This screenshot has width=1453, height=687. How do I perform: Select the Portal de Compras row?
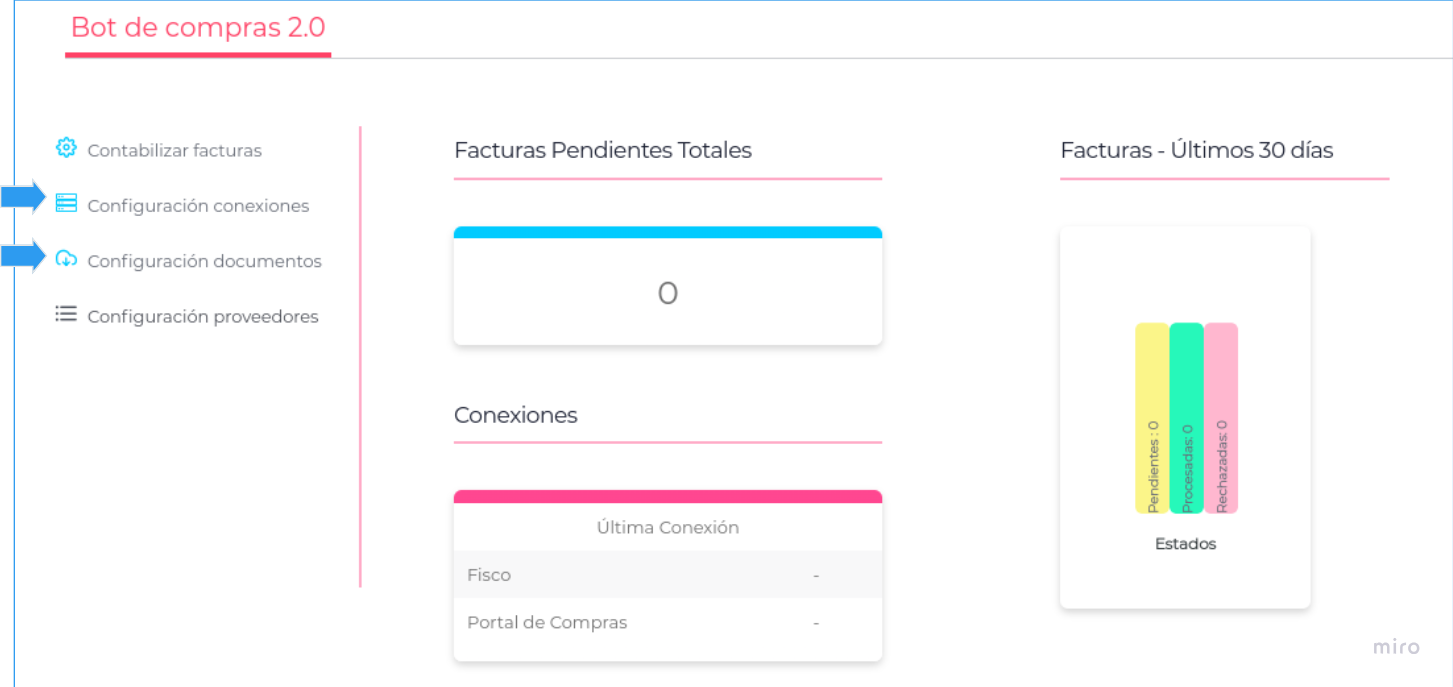pyautogui.click(x=668, y=622)
